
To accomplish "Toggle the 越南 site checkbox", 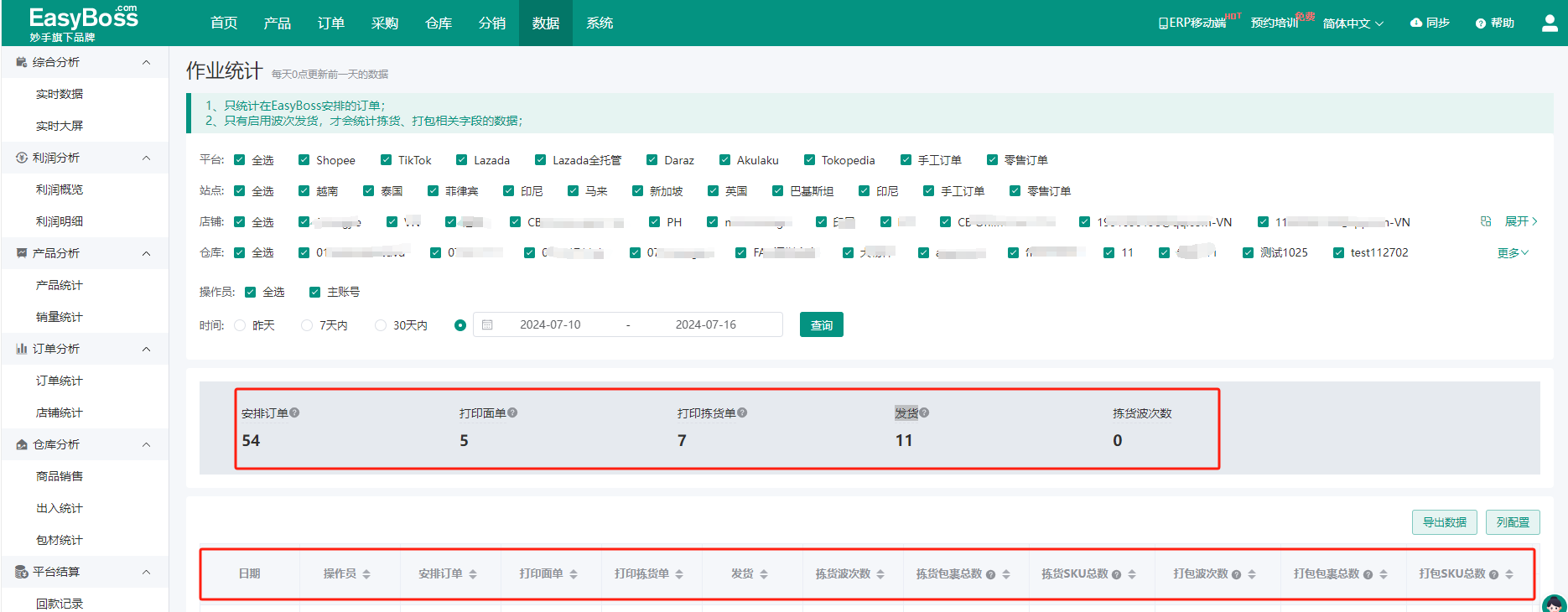I will [304, 191].
